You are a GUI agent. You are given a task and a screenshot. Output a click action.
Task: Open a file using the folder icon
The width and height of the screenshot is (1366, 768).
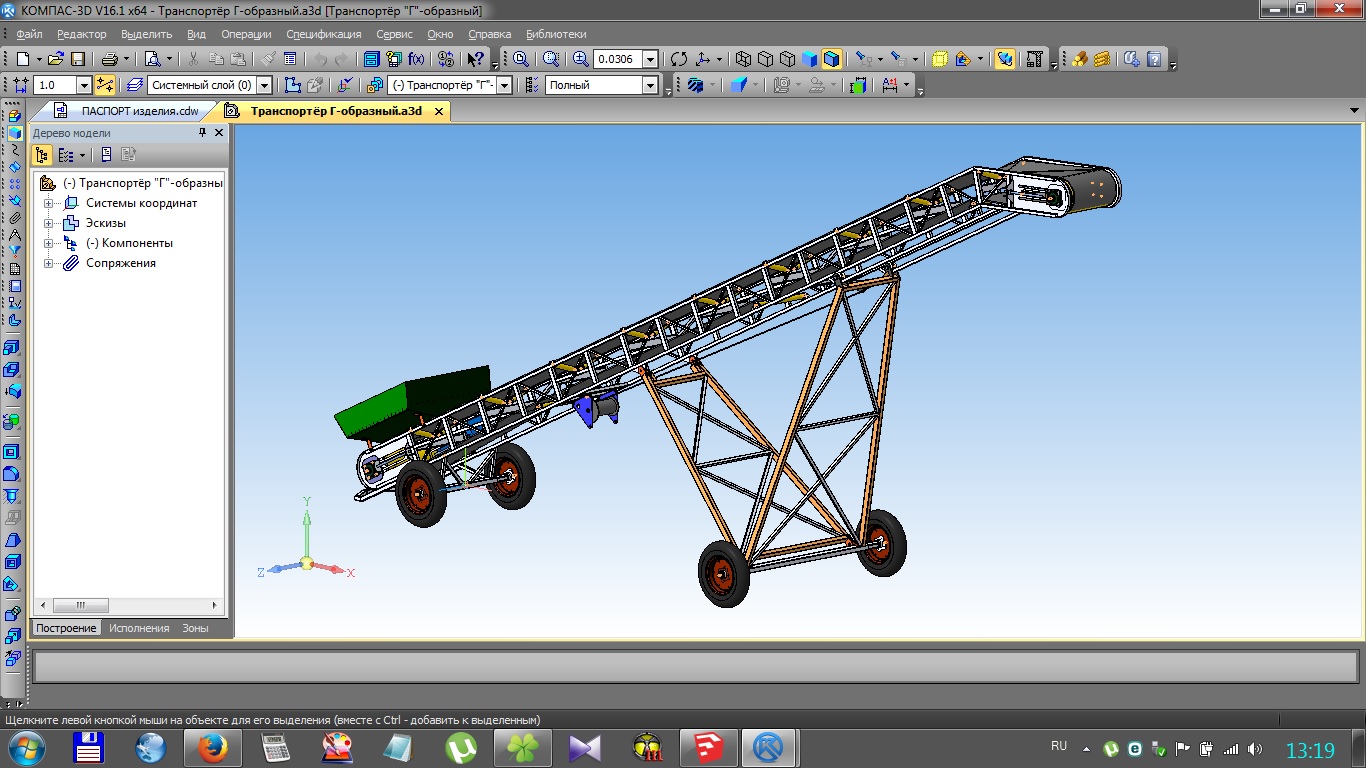click(x=56, y=59)
